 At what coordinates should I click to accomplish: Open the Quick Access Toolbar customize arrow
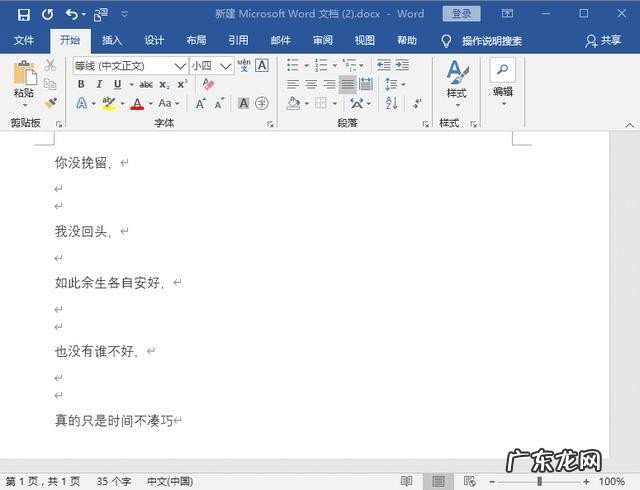124,15
